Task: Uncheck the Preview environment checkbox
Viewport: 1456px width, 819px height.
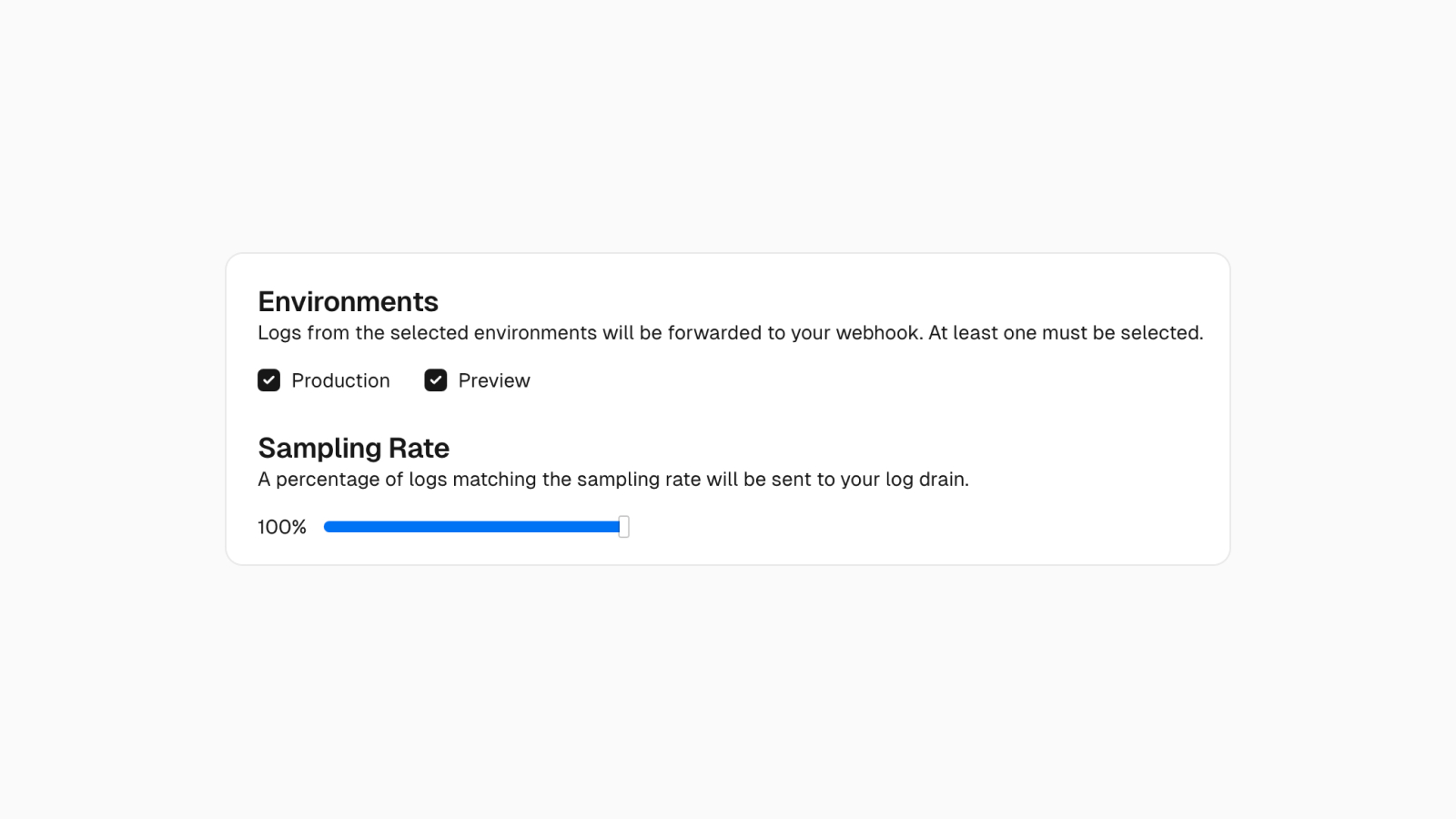Action: click(435, 380)
